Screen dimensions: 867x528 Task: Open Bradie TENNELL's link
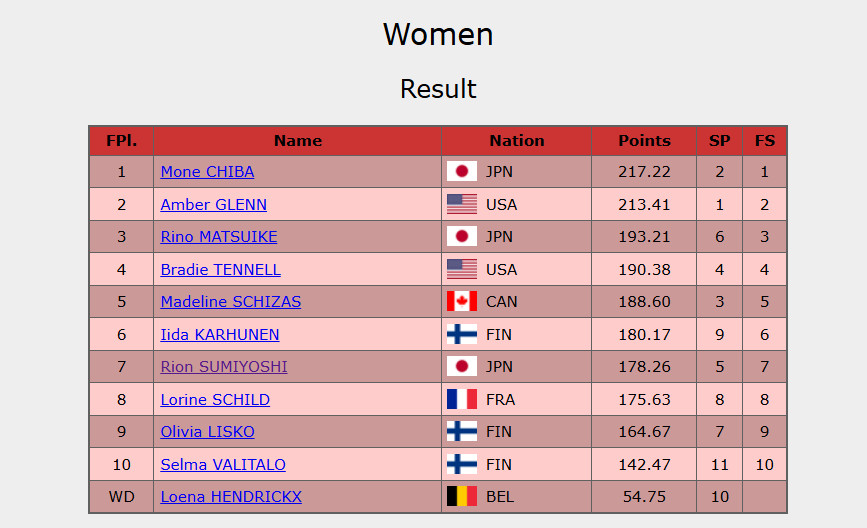point(220,270)
